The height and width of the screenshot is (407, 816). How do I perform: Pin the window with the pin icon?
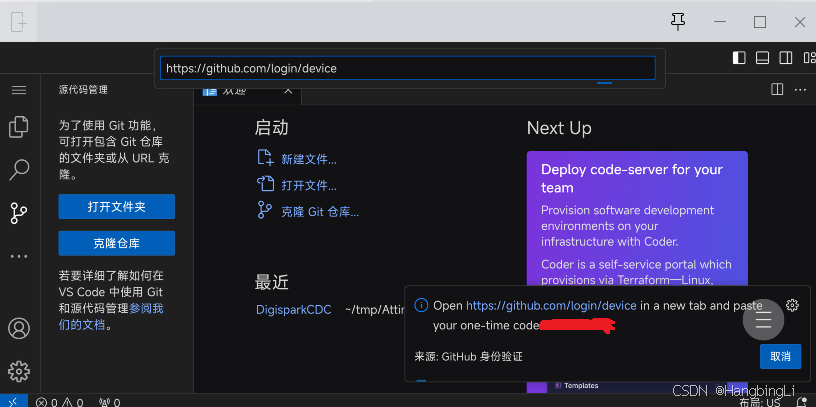pos(678,21)
